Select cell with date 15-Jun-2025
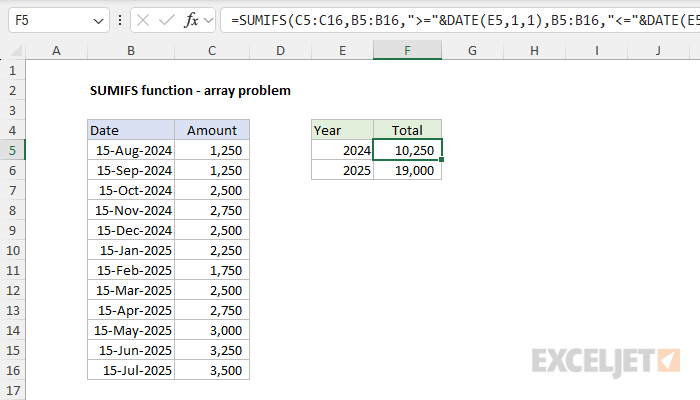This screenshot has width=700, height=400. [131, 350]
